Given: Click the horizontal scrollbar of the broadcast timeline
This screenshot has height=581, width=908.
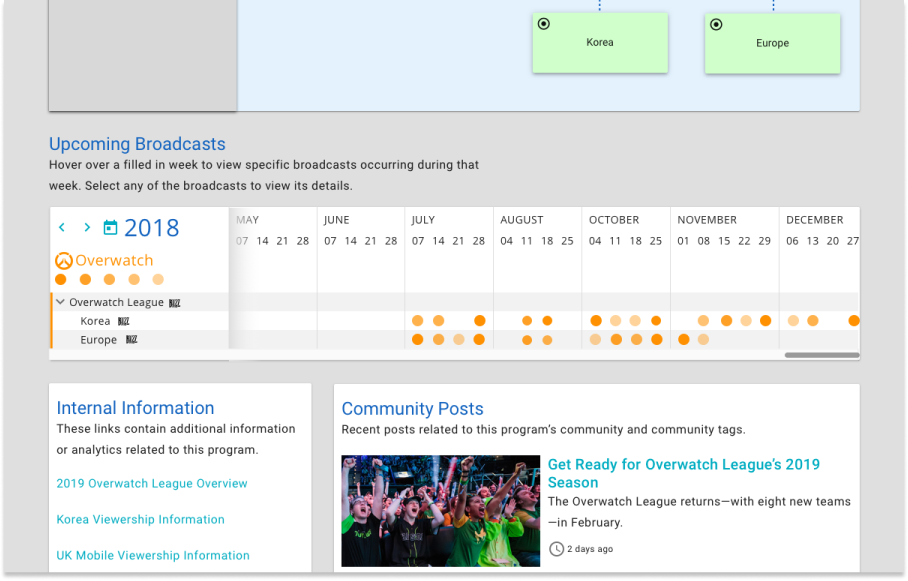Looking at the screenshot, I should tap(822, 355).
